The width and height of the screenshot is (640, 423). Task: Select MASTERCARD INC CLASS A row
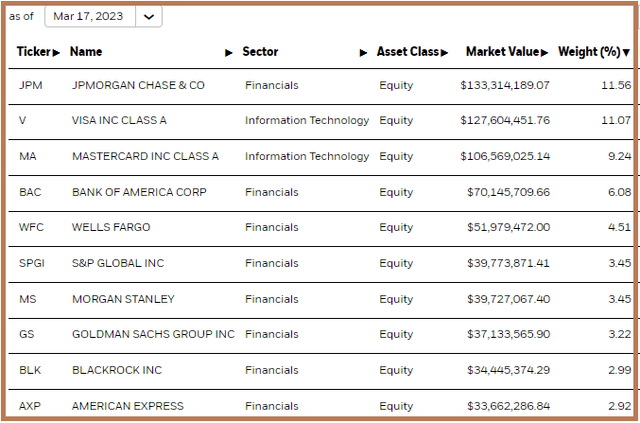point(320,157)
